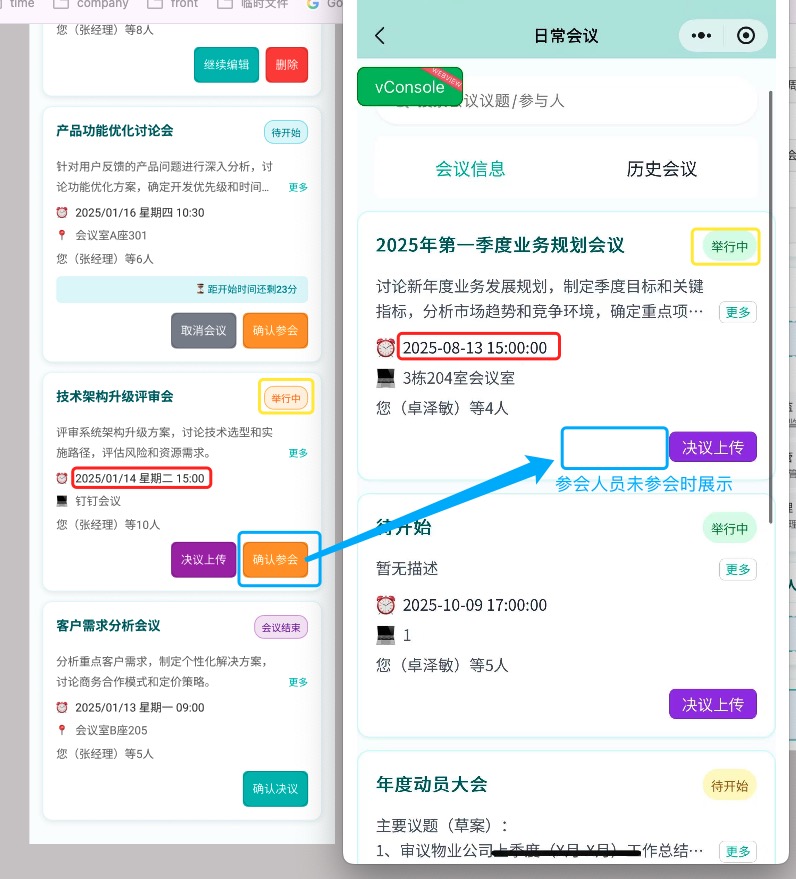This screenshot has width=796, height=879.
Task: Click the 钉钉会议 location text
Action: pos(98,501)
